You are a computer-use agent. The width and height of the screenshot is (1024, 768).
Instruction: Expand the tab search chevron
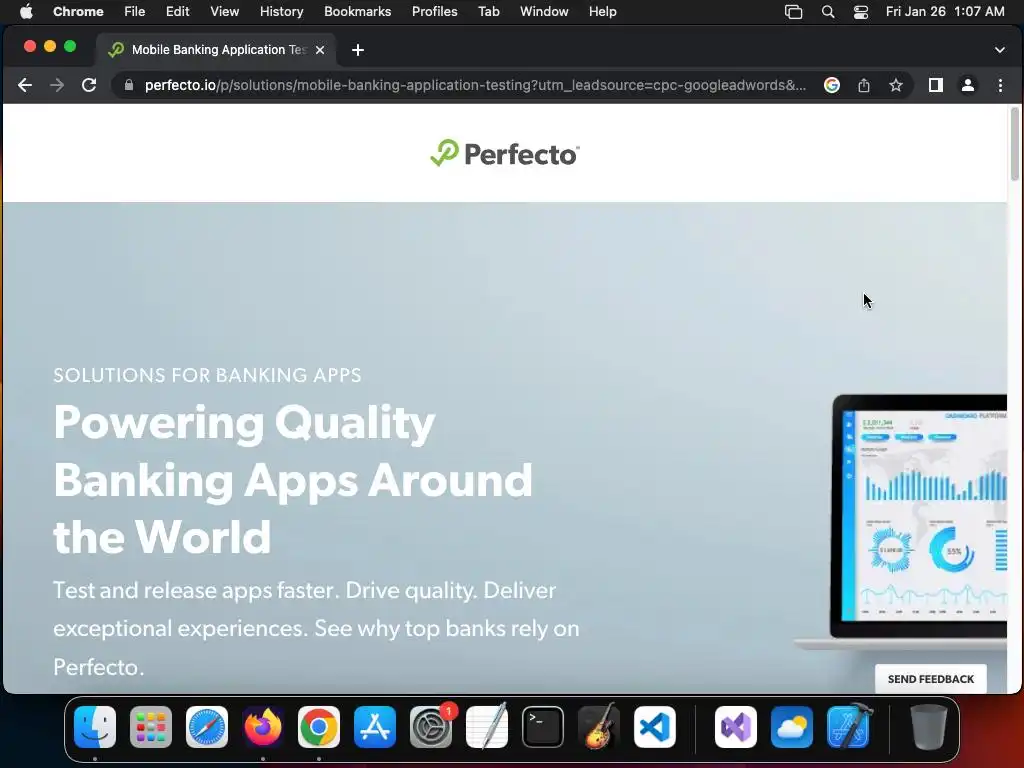click(999, 50)
